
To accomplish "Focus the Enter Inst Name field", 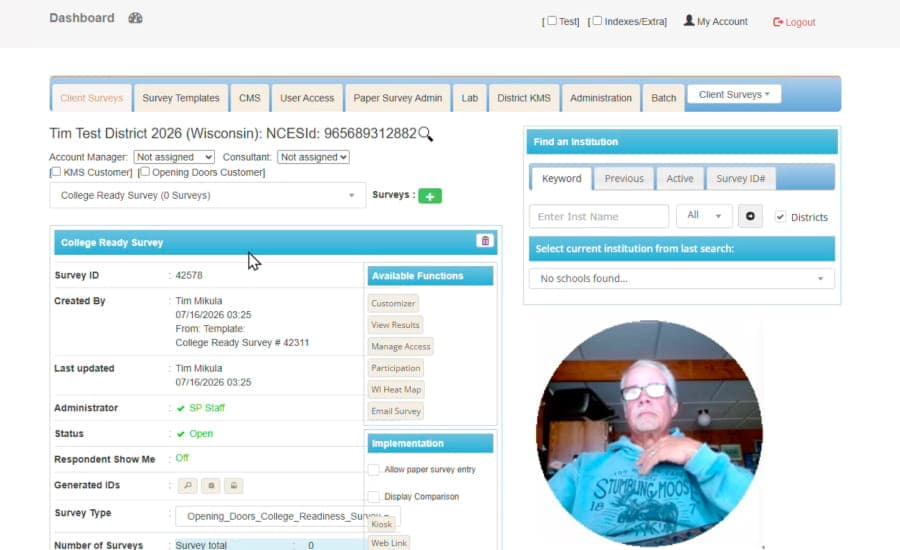I will 599,216.
